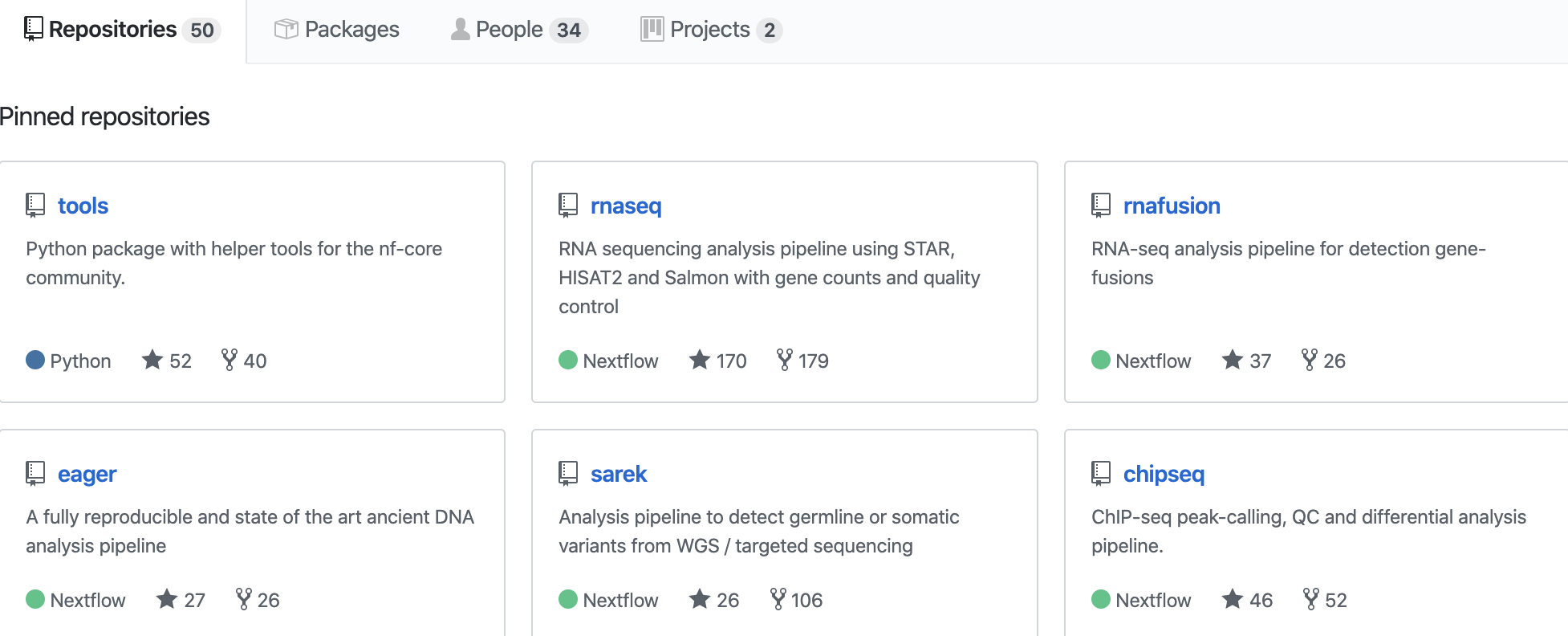This screenshot has height=636, width=1568.
Task: Switch to the Packages tab
Action: (x=337, y=30)
